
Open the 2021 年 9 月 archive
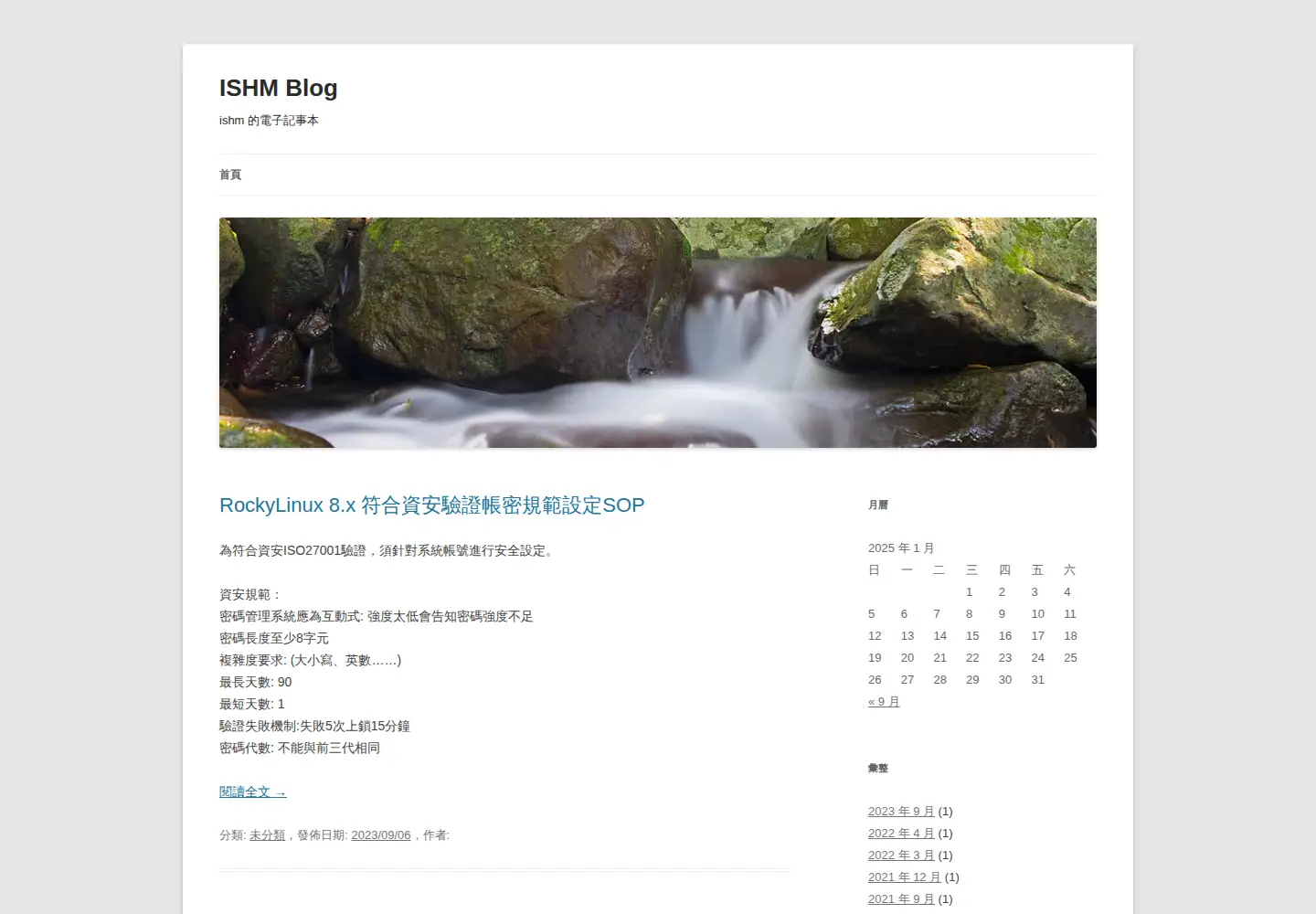901,899
